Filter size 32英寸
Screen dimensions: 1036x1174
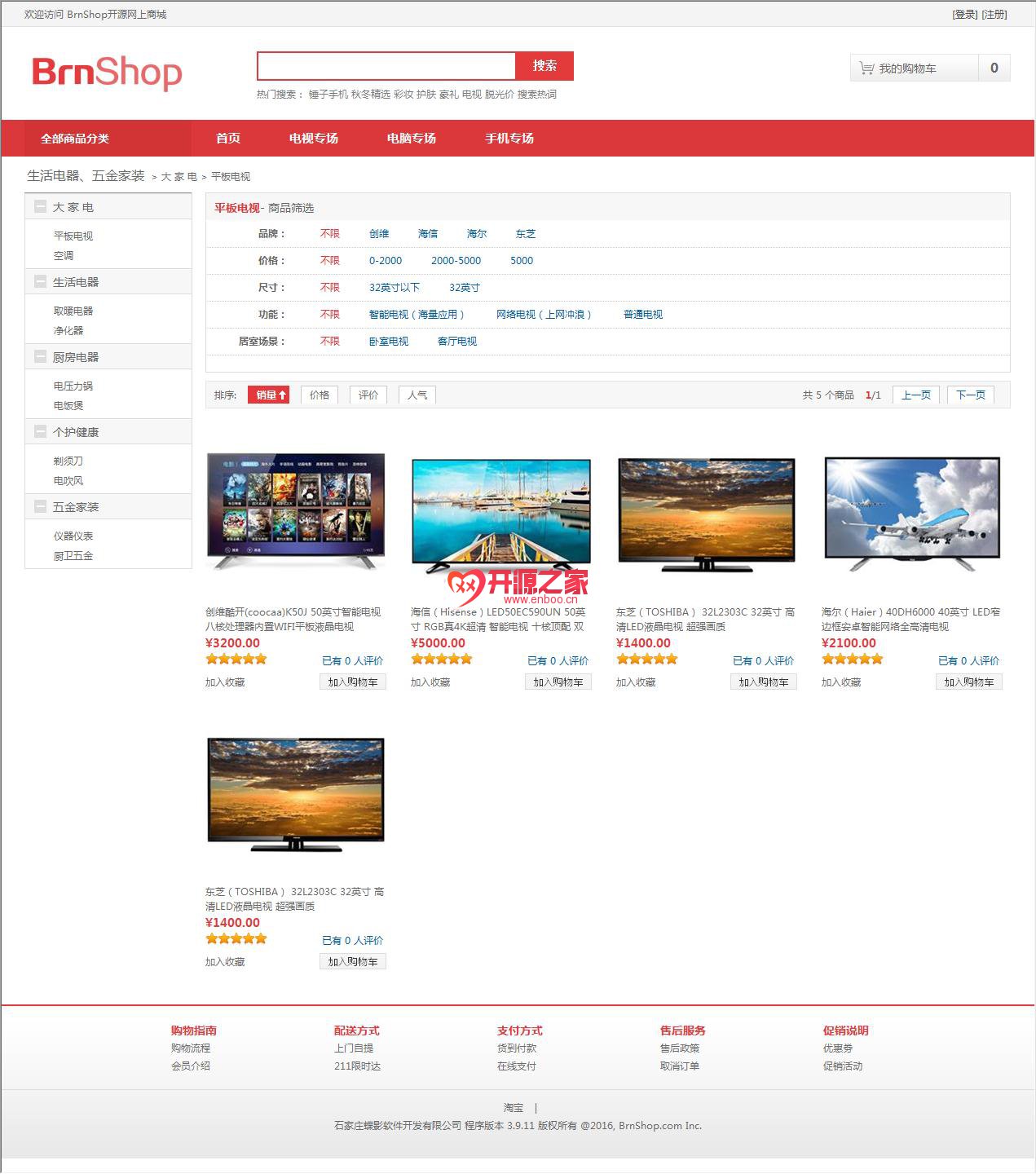[x=465, y=288]
